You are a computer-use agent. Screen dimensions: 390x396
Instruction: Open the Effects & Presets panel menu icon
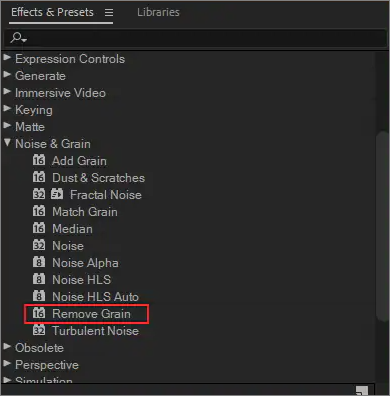[109, 13]
